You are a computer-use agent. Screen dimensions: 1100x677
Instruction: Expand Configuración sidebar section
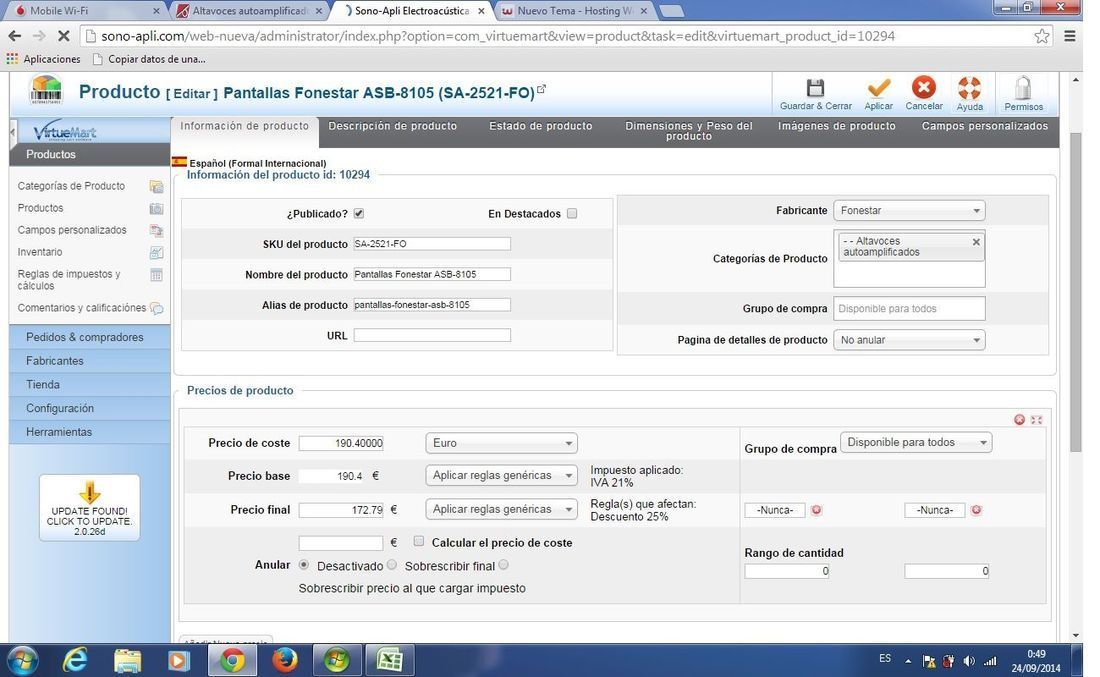tap(90, 408)
